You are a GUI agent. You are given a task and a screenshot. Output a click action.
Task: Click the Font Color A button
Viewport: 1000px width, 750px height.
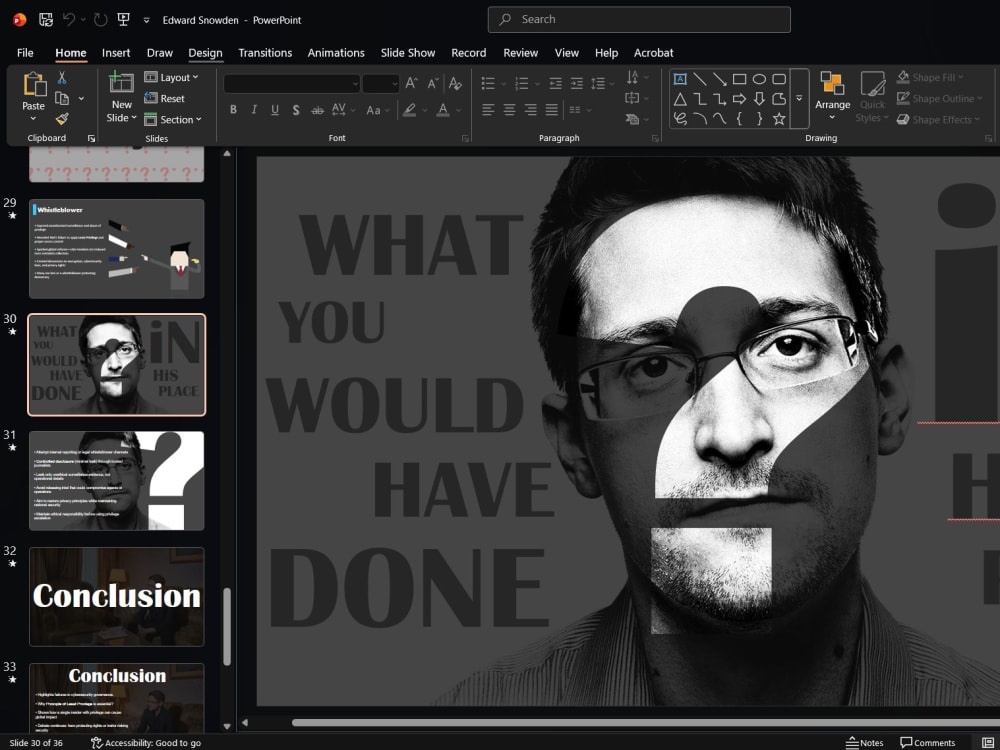[443, 110]
